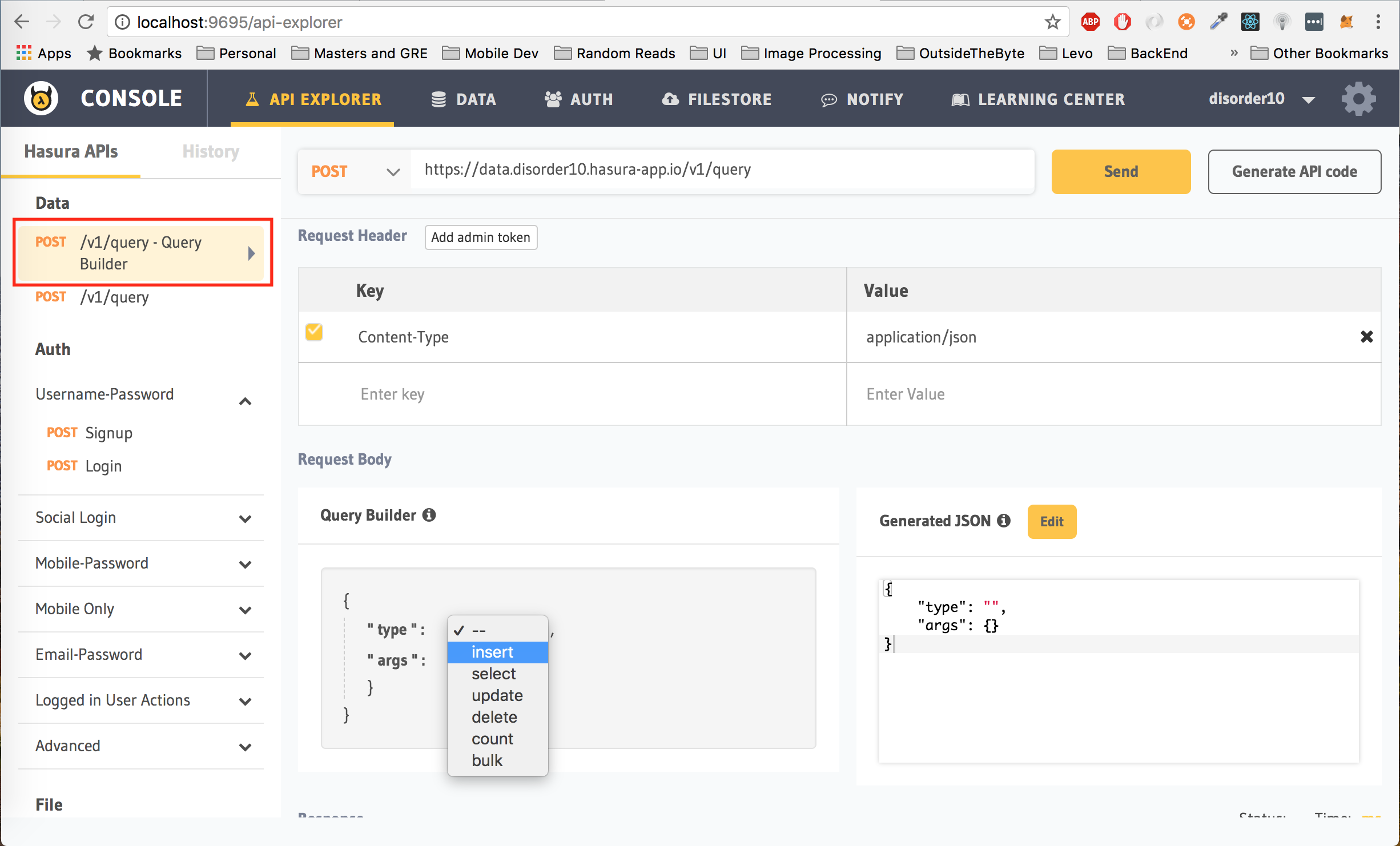Click the React DevTools extension icon
This screenshot has width=1400, height=846.
point(1250,22)
